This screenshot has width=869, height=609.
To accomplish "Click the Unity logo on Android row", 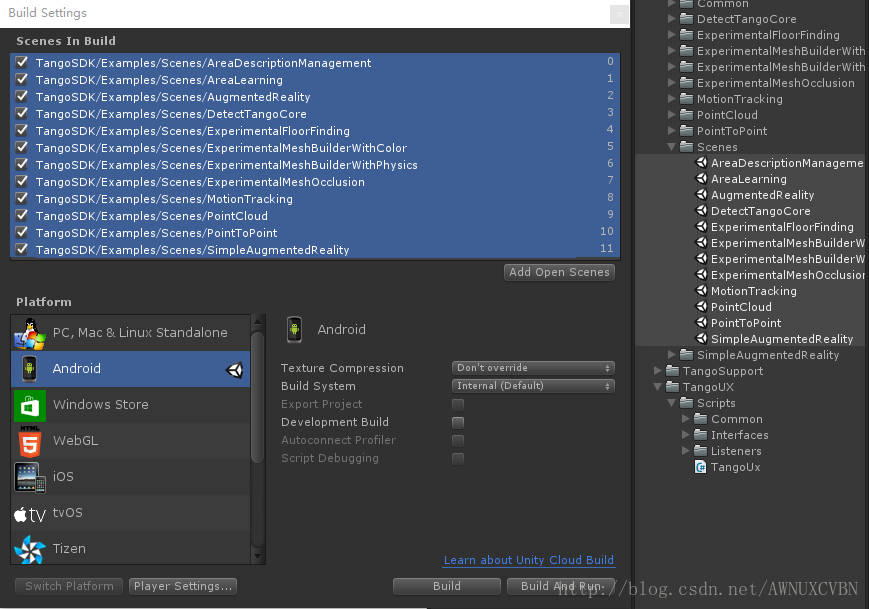I will coord(234,370).
